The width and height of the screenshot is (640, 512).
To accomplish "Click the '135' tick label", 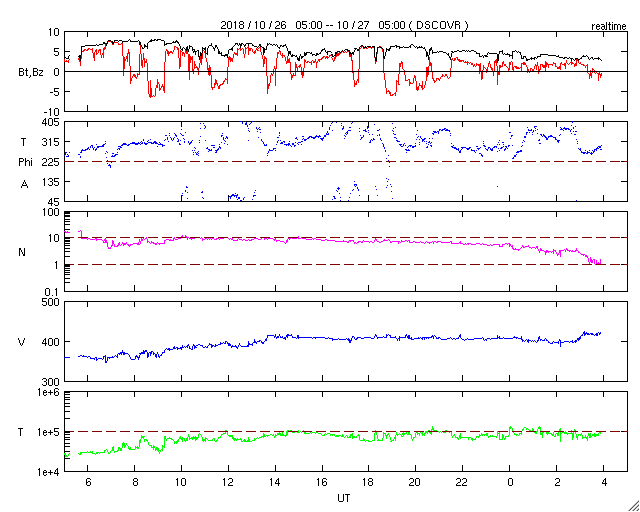I will [x=51, y=182].
